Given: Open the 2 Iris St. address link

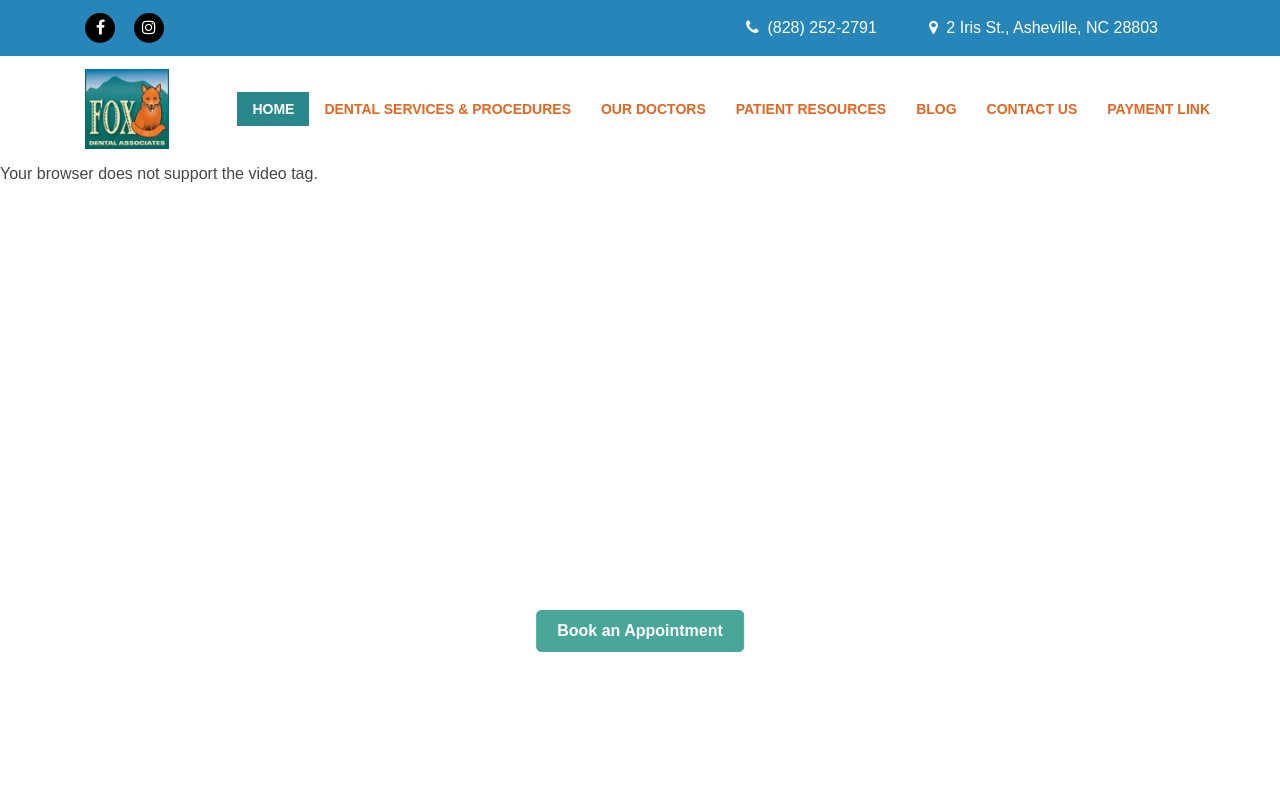Looking at the screenshot, I should coord(1052,28).
